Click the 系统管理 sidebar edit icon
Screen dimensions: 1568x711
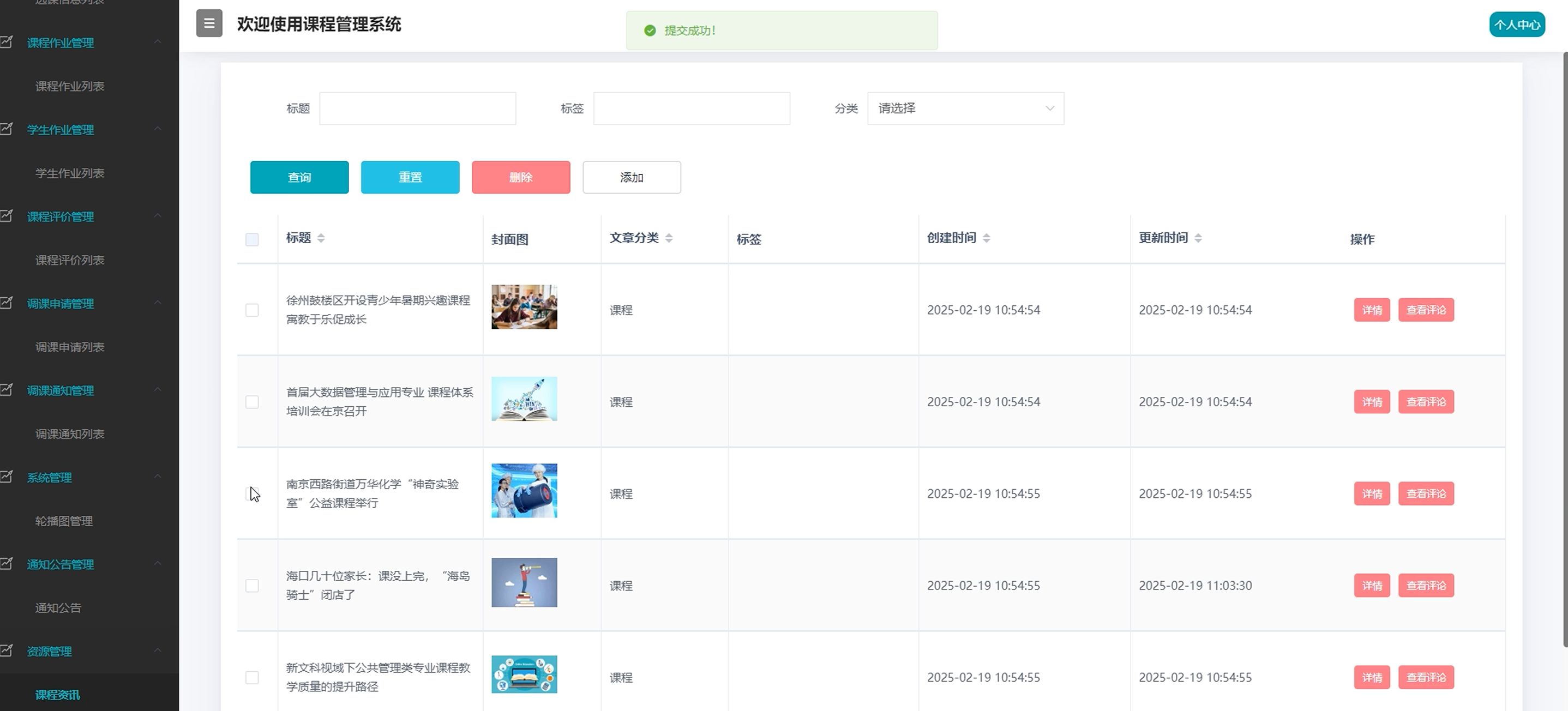[x=7, y=477]
